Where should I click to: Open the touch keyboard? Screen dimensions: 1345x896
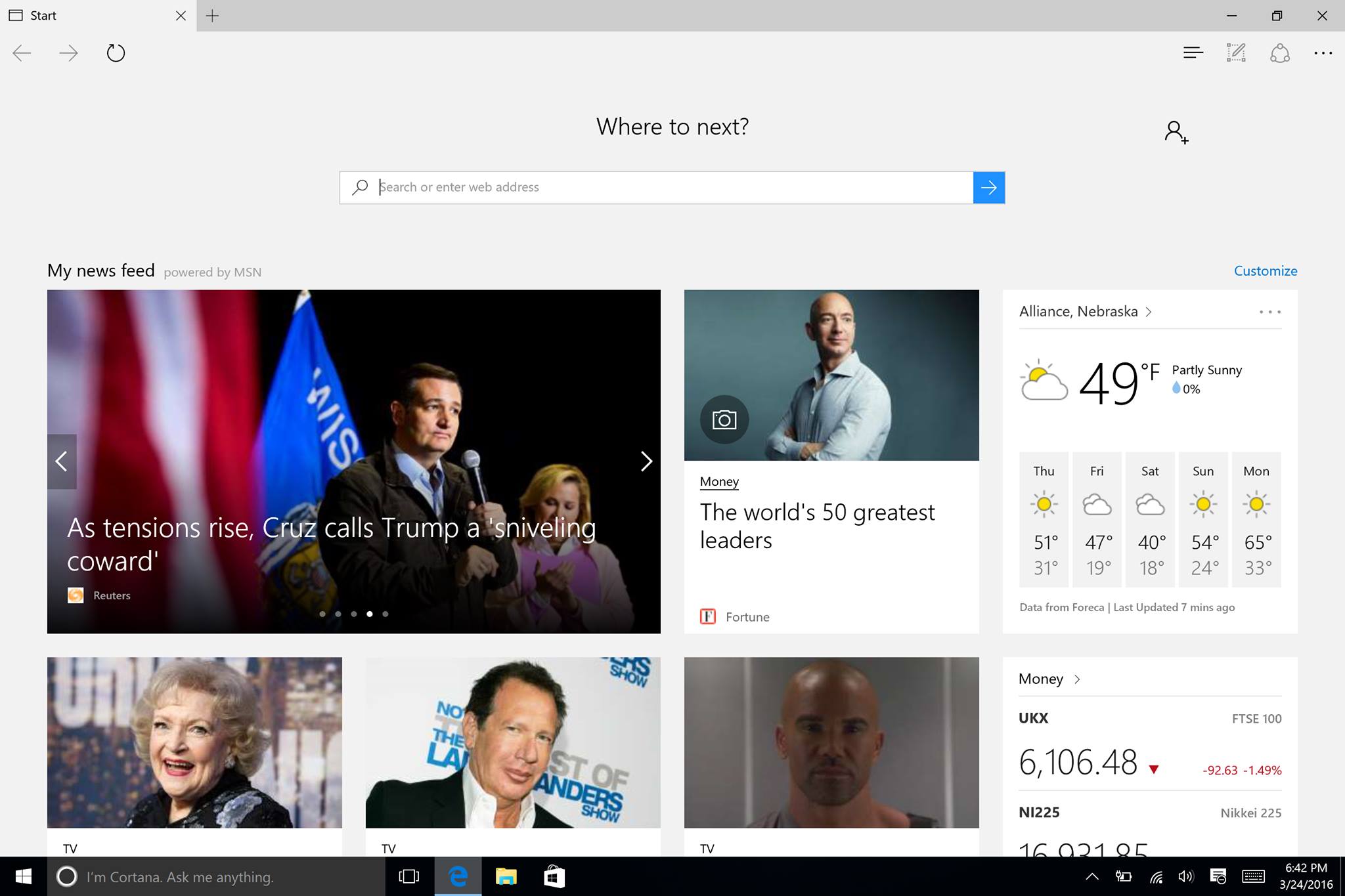coord(1254,876)
